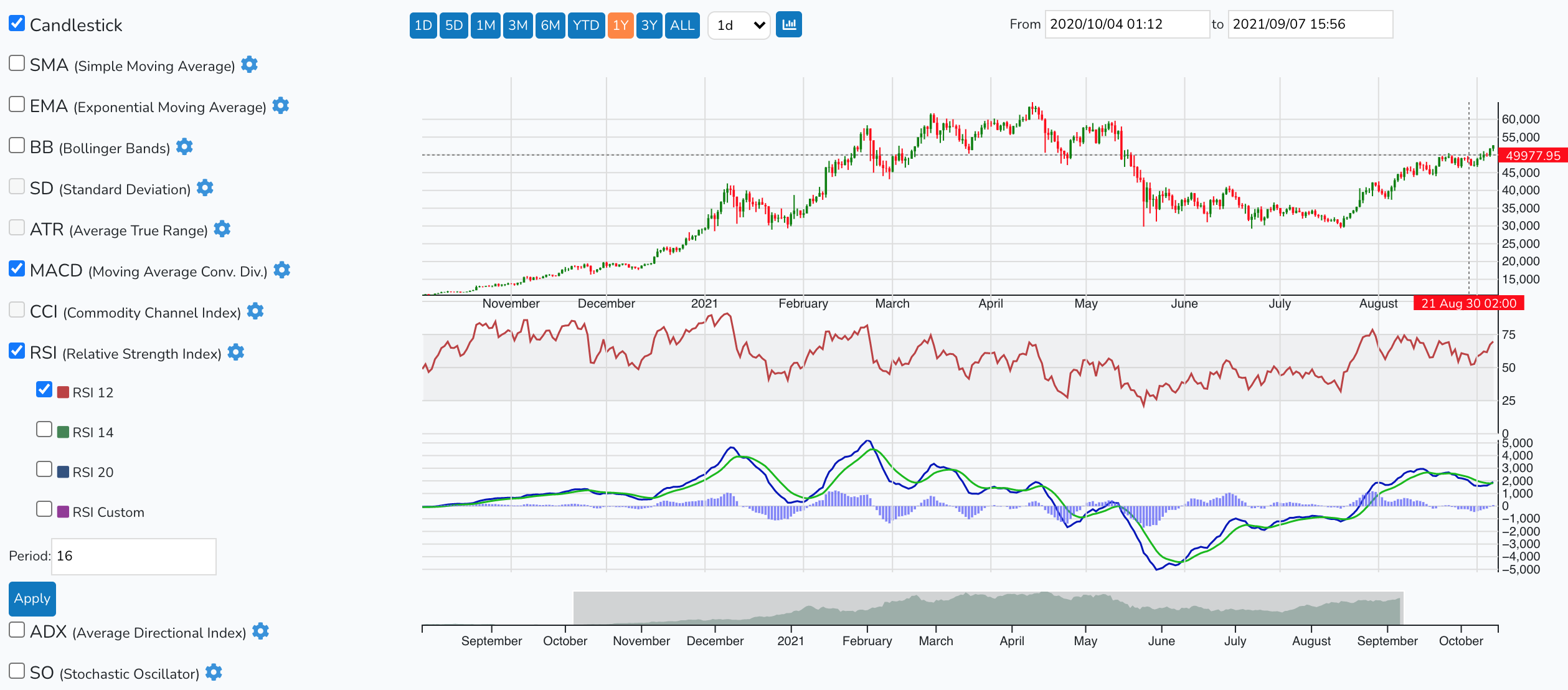Open MACD settings gear icon
The height and width of the screenshot is (690, 1568).
282,270
